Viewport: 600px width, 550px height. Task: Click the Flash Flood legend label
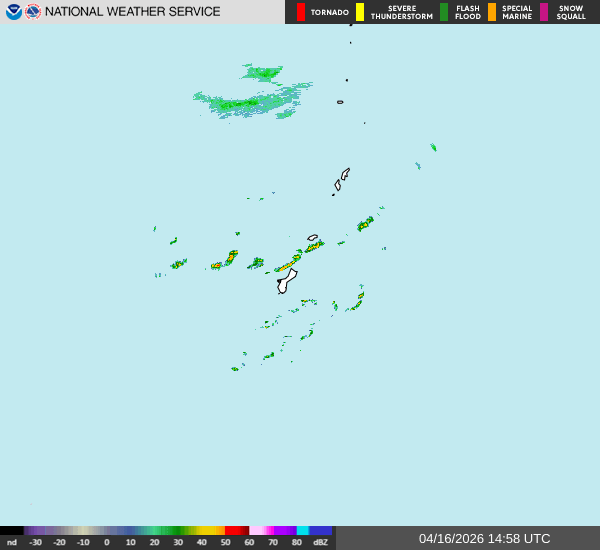(x=468, y=12)
